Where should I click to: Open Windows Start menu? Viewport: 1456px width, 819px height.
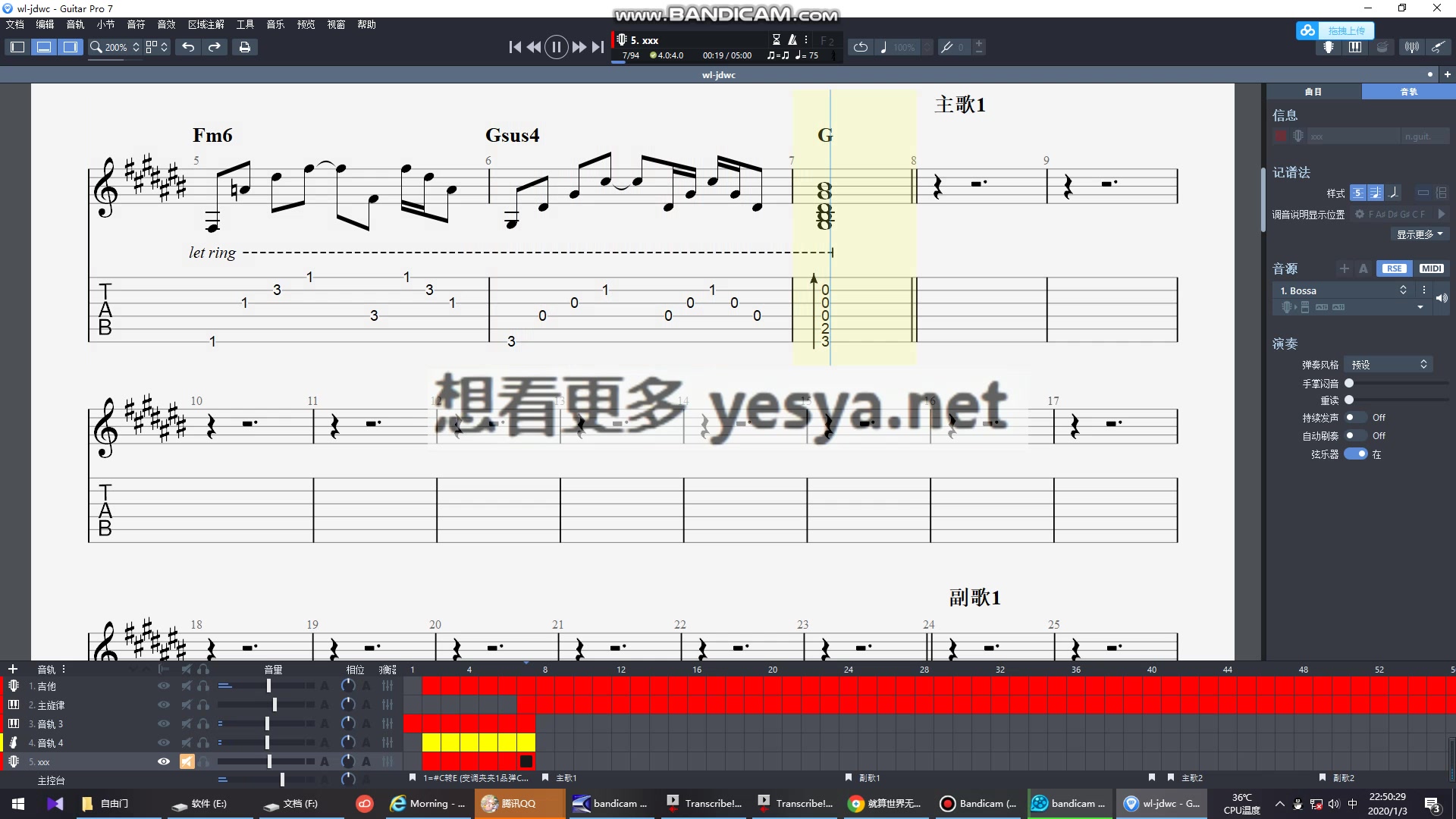pyautogui.click(x=18, y=804)
